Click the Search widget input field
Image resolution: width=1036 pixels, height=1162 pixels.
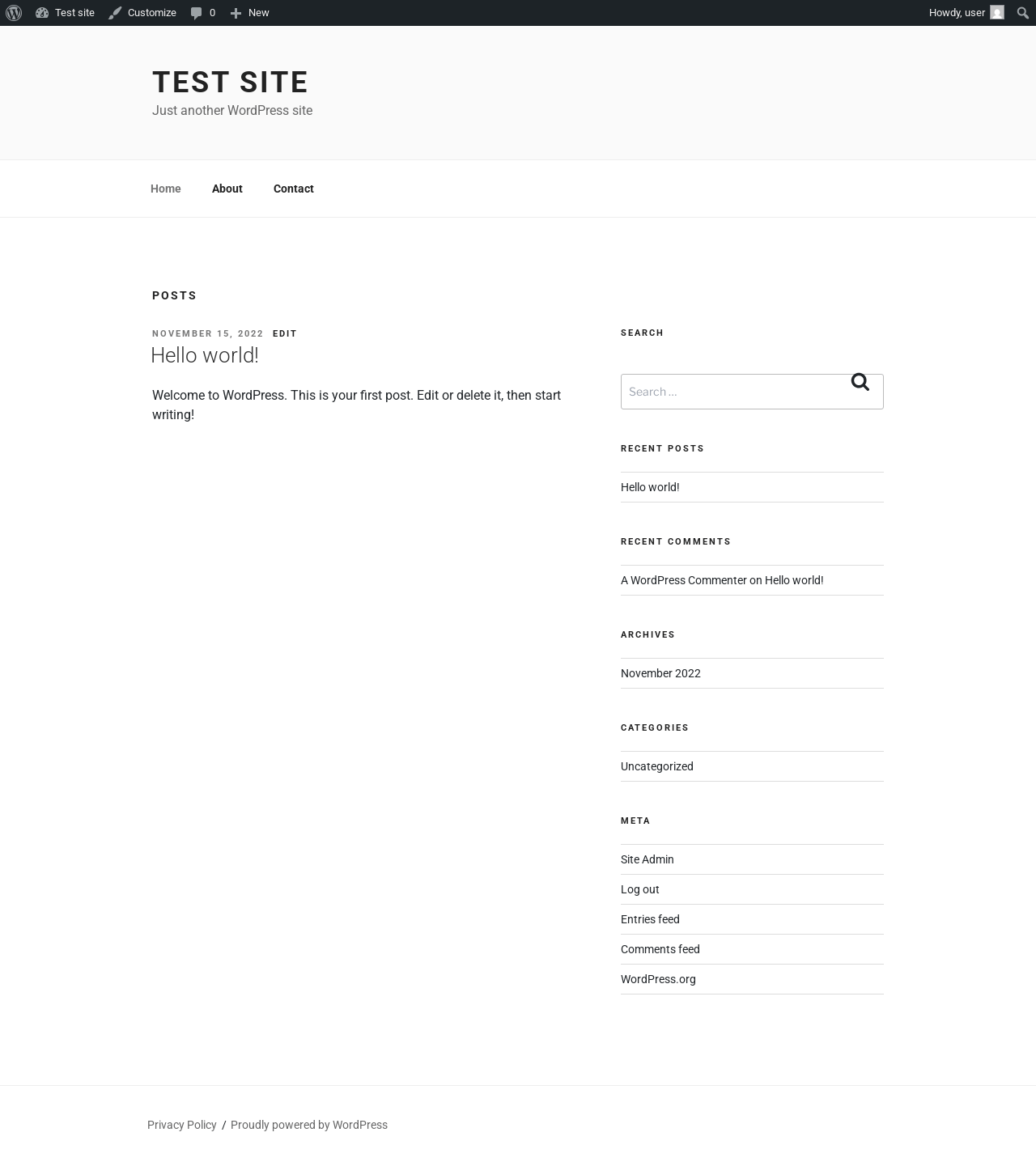[x=752, y=392]
